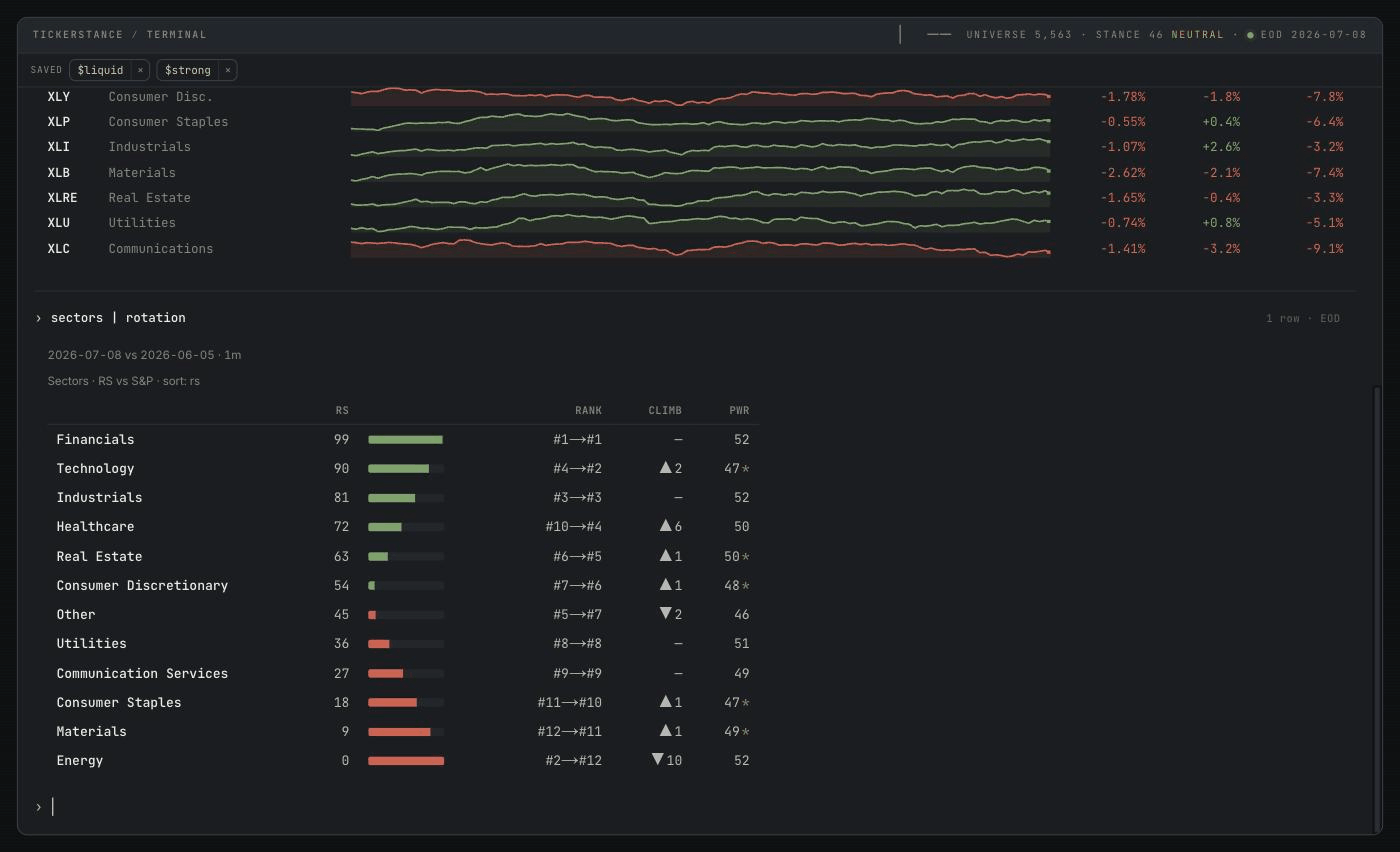Click the XLU +0.8% value

[x=1221, y=223]
